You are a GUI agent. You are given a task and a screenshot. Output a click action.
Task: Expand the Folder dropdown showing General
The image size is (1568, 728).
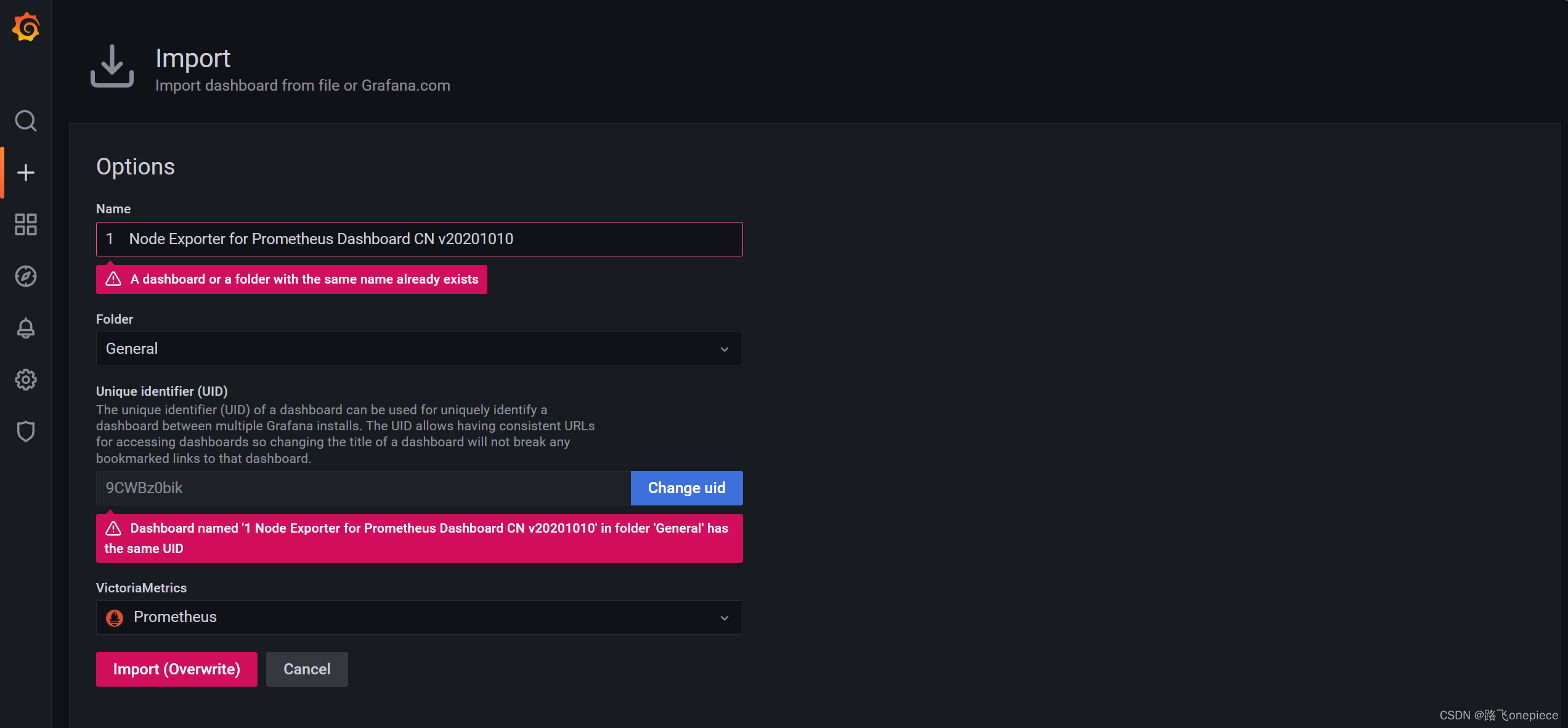point(419,349)
